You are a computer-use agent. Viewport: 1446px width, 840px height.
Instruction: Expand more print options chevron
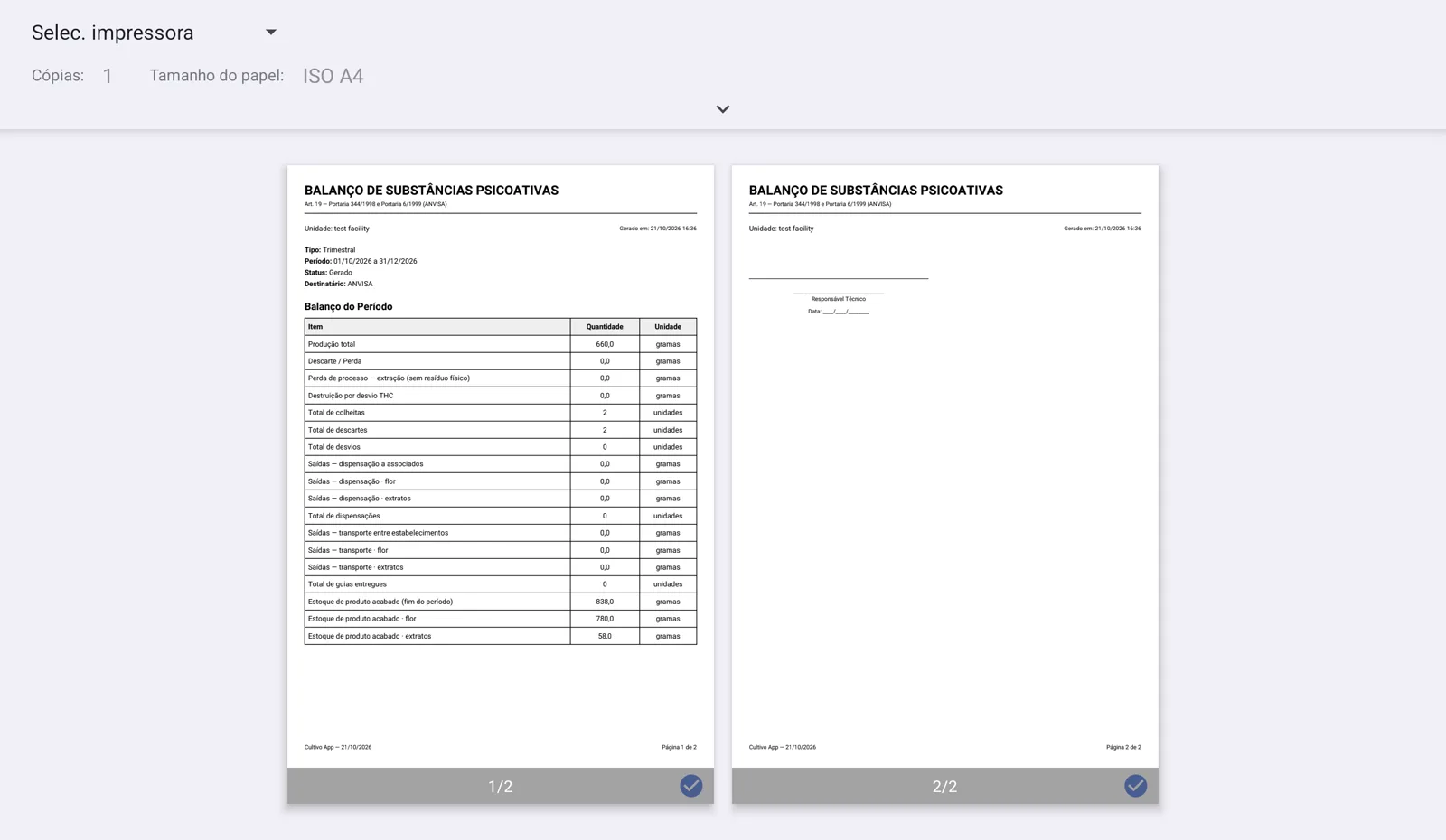point(723,109)
